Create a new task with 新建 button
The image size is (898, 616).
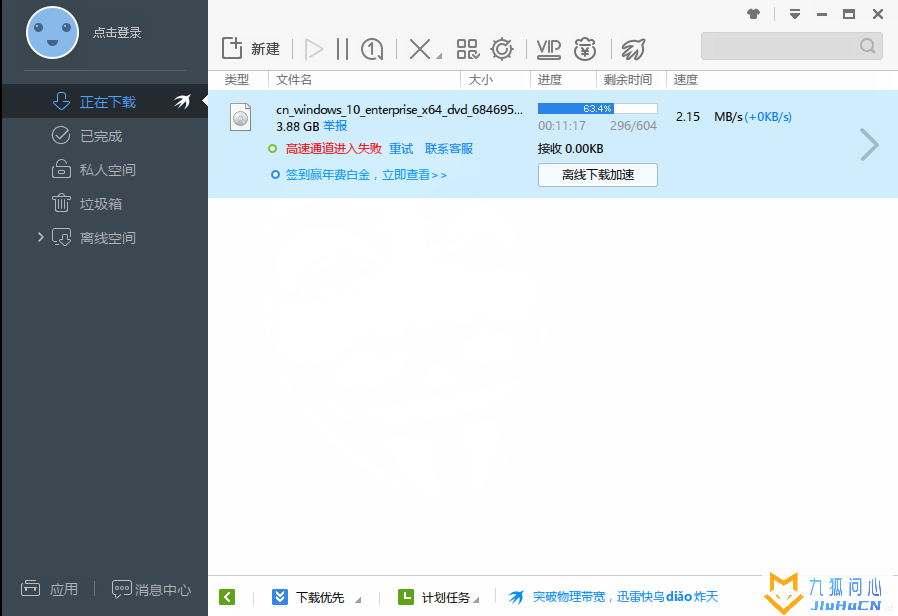click(x=251, y=49)
